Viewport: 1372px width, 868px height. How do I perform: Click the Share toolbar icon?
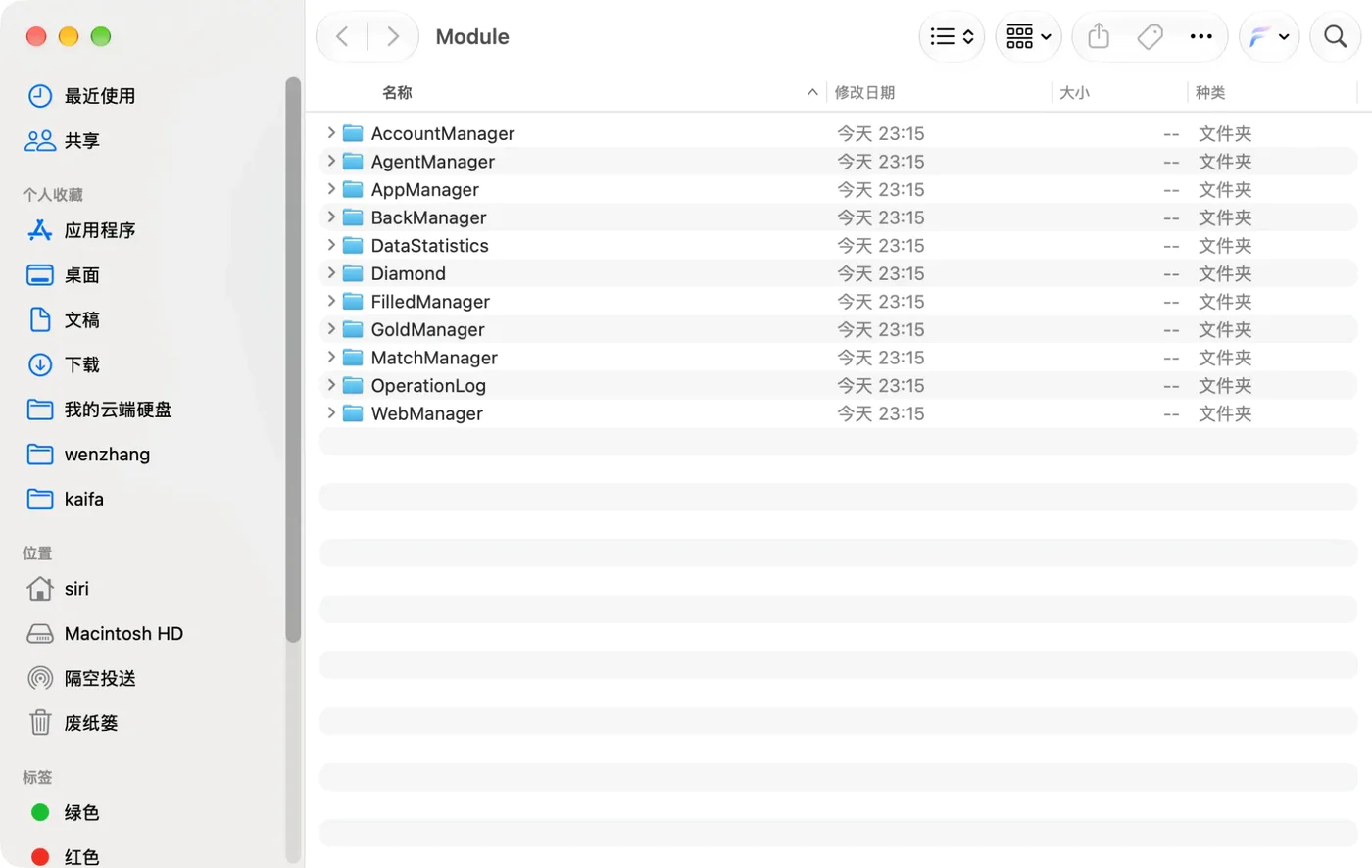1099,37
